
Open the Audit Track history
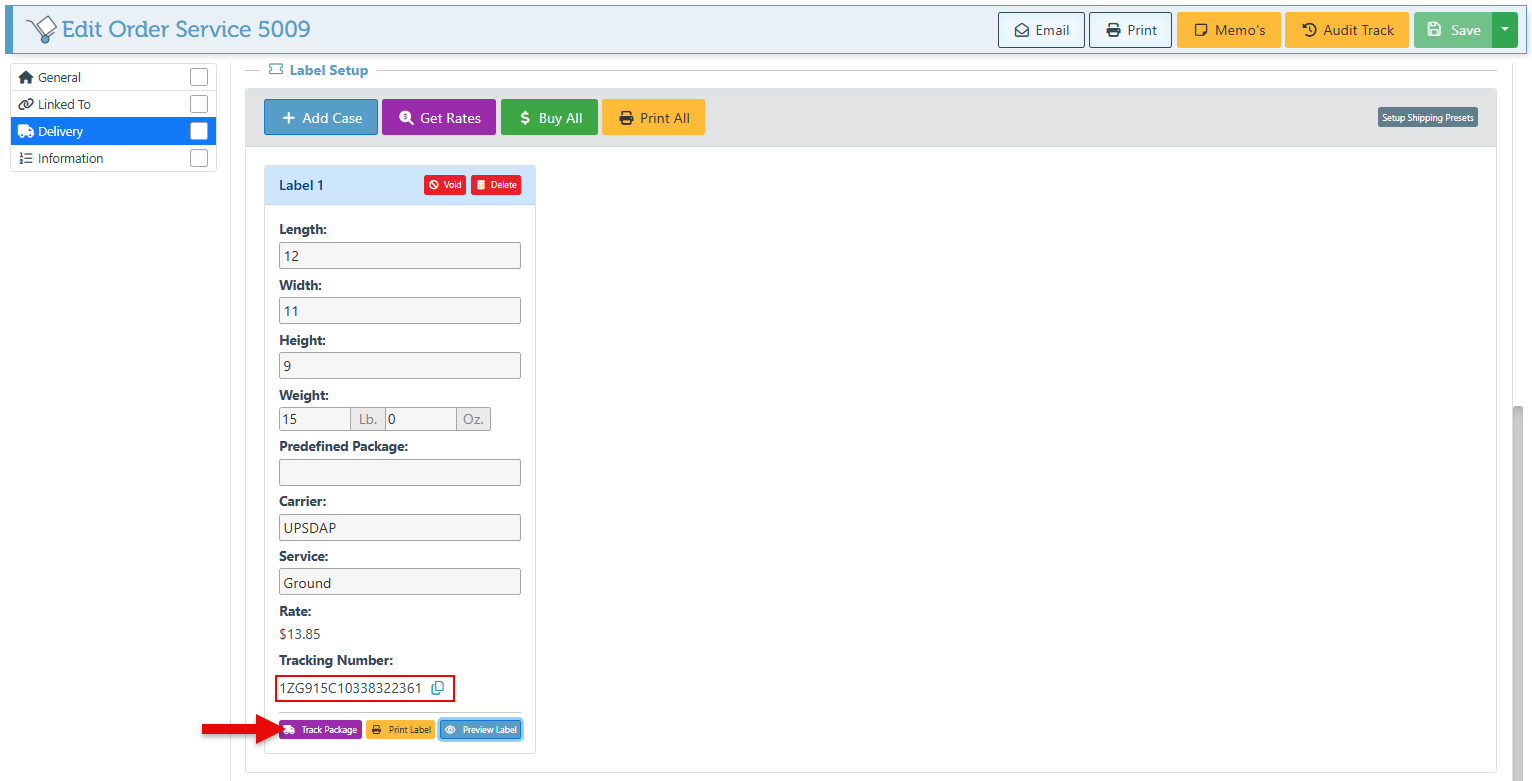pyautogui.click(x=1347, y=30)
